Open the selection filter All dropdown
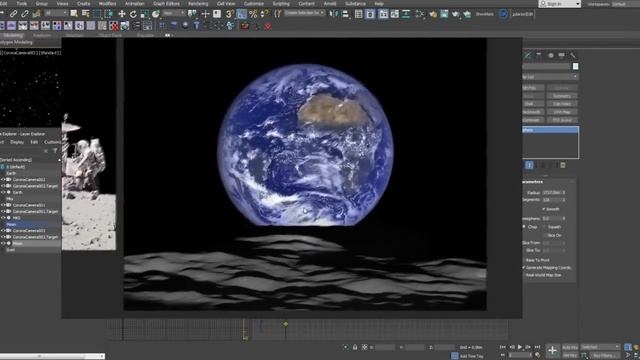 (x=56, y=13)
